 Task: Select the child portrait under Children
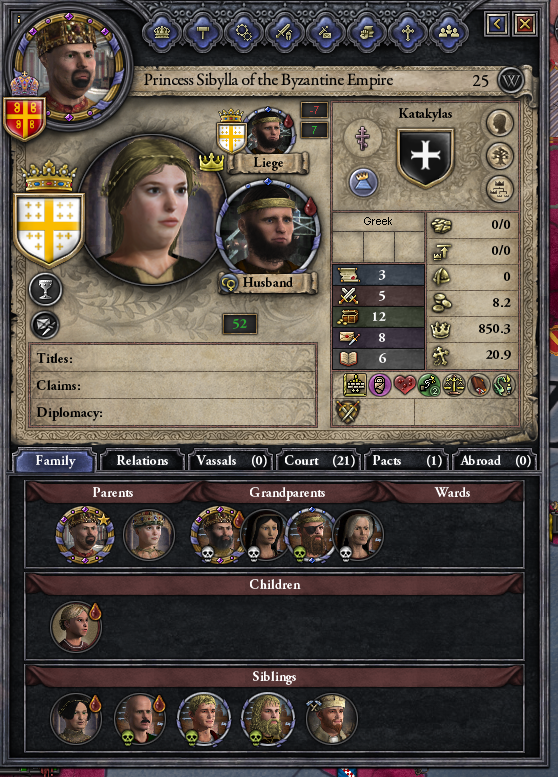pyautogui.click(x=75, y=626)
